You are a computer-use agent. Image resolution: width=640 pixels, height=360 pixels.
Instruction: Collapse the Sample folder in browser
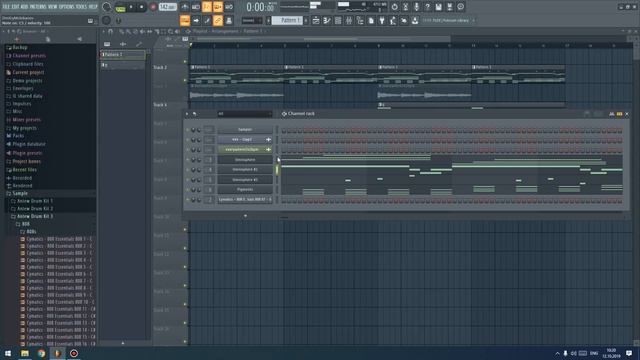(20, 193)
